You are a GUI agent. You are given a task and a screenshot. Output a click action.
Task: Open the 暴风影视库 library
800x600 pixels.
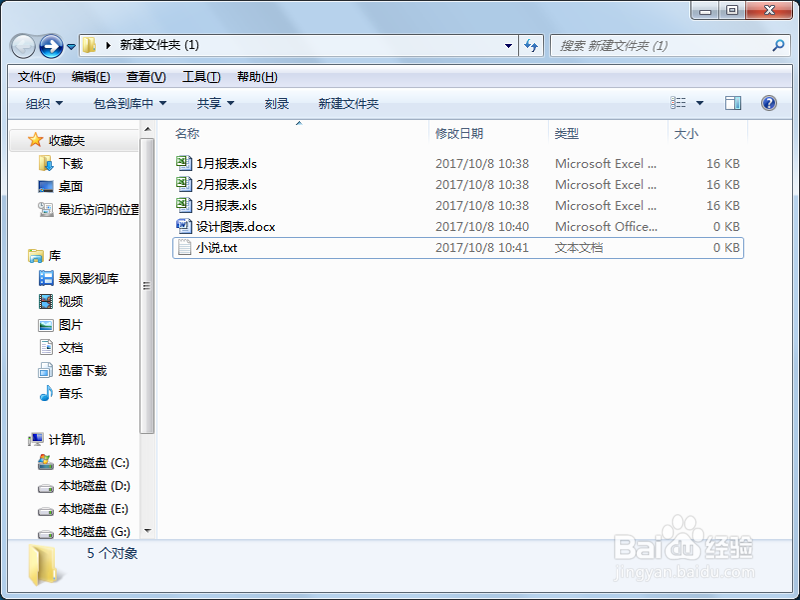point(88,279)
